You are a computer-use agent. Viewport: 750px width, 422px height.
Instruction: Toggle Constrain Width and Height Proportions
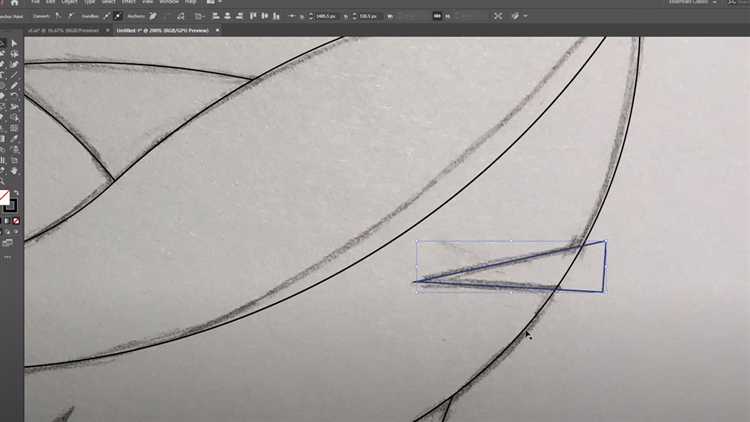(x=437, y=16)
